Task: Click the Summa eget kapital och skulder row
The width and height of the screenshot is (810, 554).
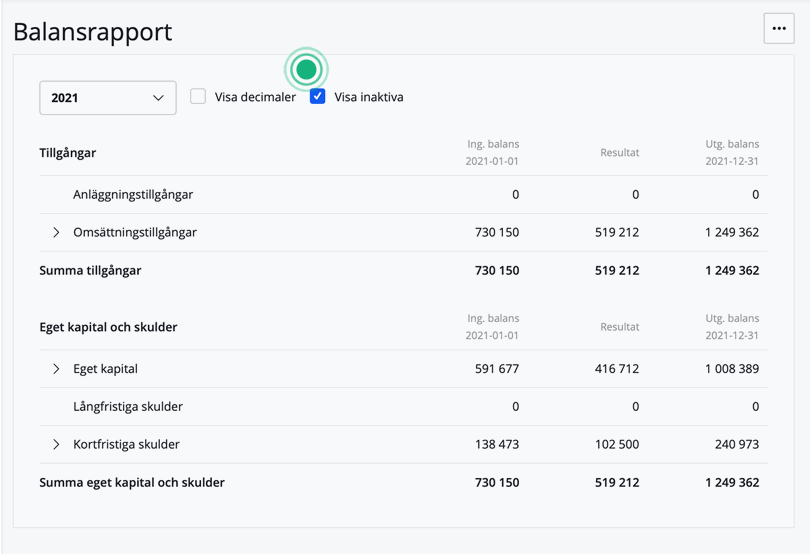Action: (132, 482)
